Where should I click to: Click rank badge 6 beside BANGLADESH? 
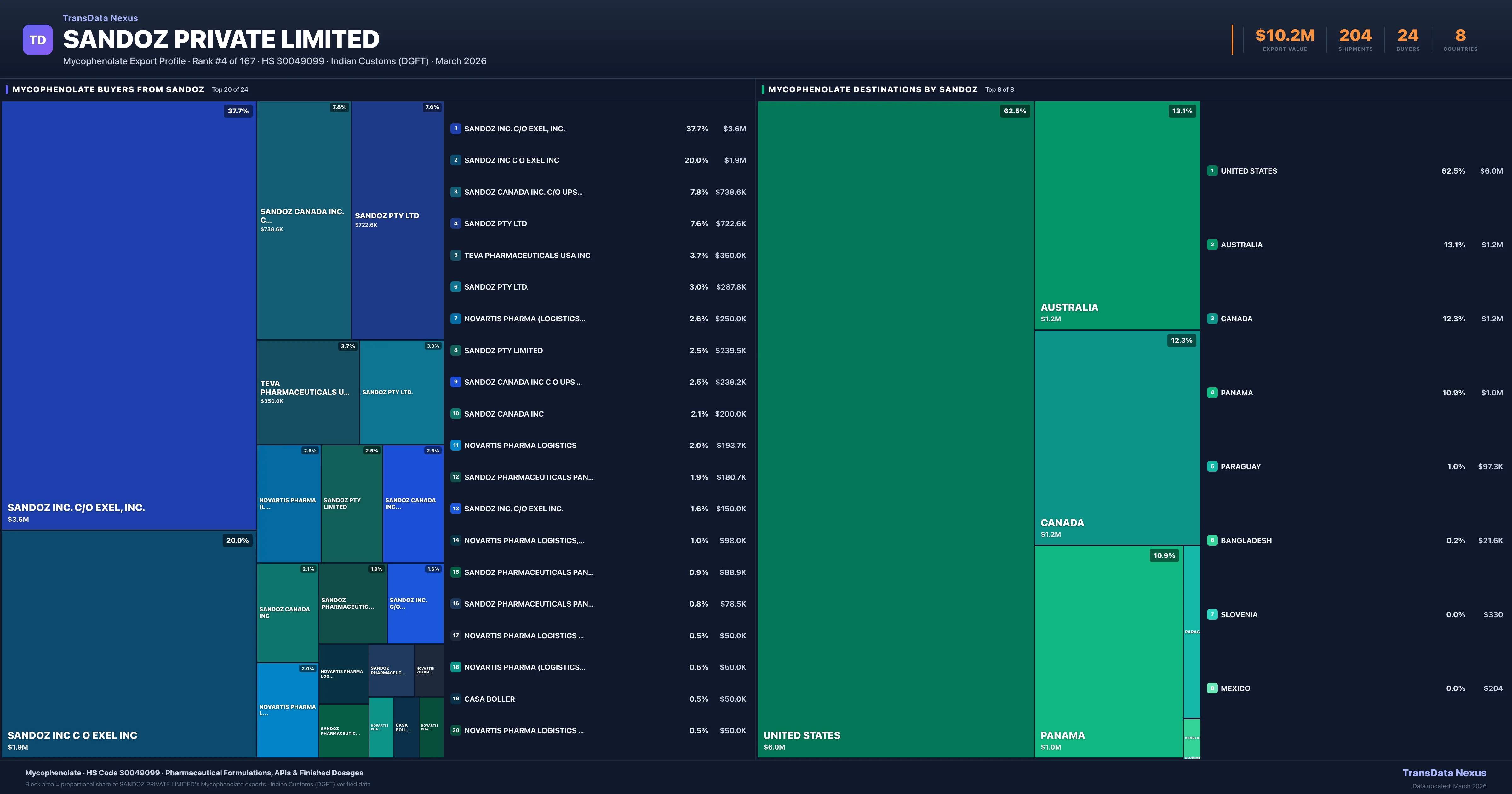[1212, 540]
